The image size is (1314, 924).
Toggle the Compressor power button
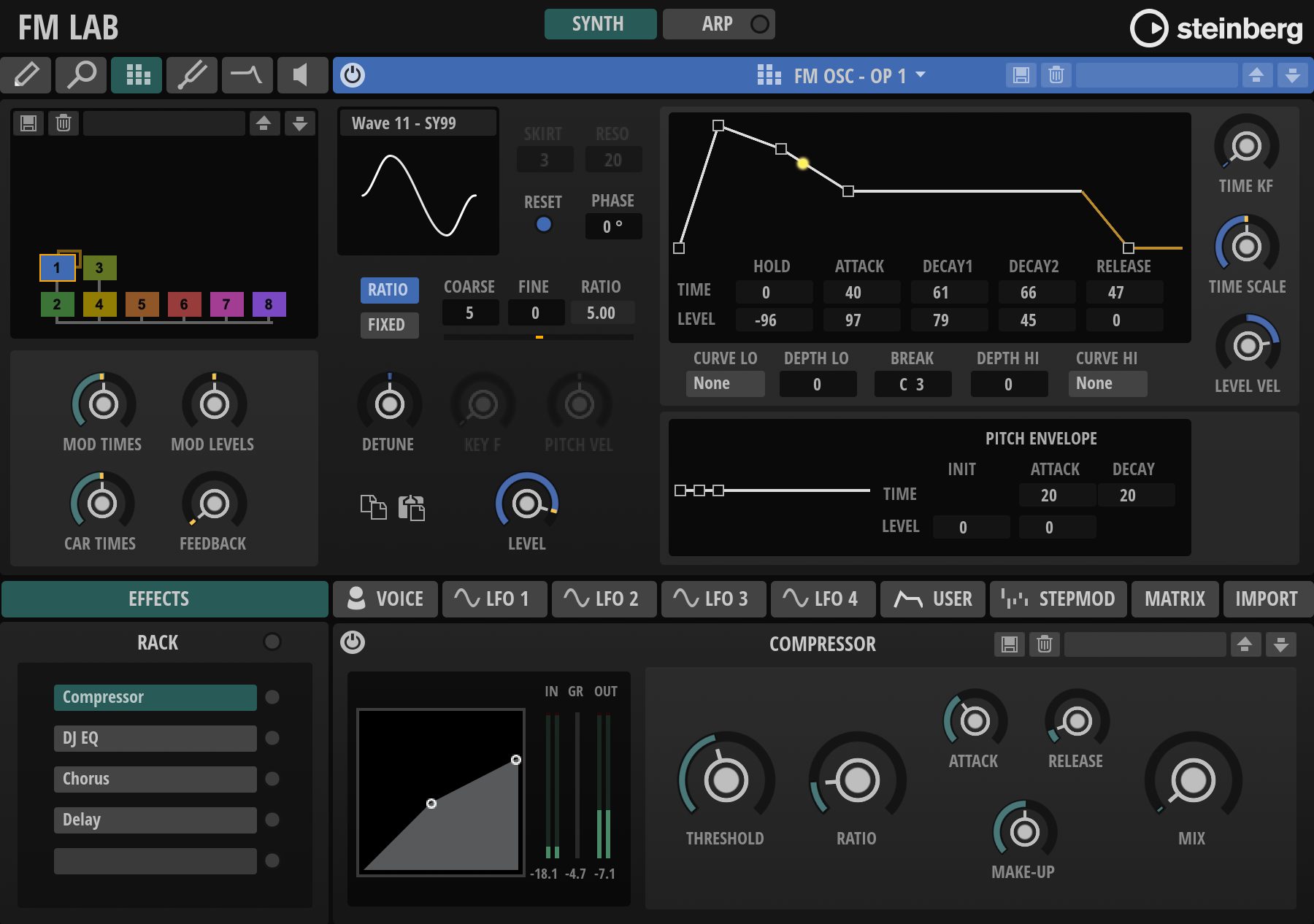[353, 642]
